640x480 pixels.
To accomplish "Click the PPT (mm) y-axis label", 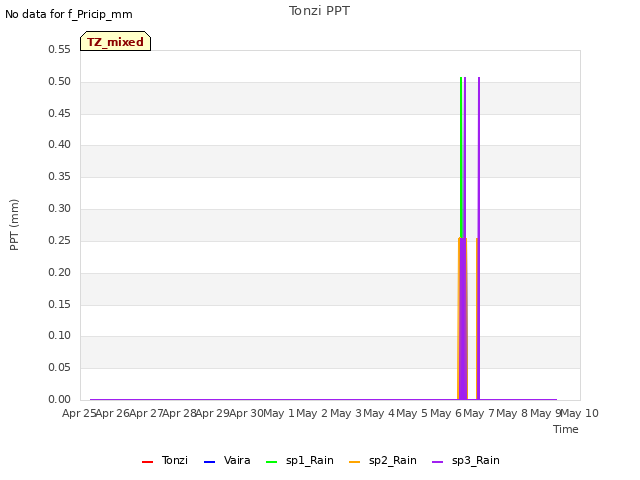I will tap(14, 224).
